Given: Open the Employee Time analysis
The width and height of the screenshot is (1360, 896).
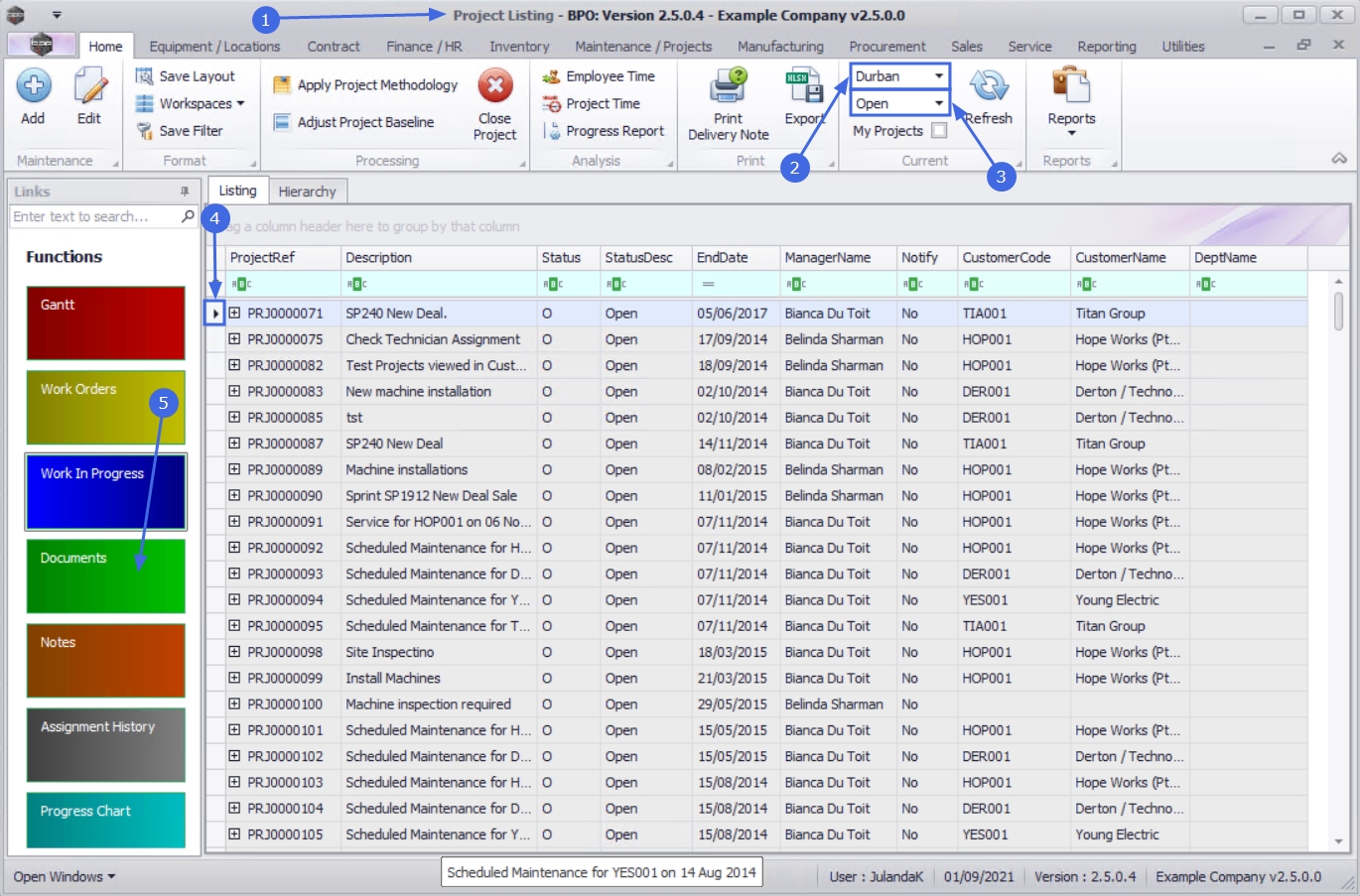Looking at the screenshot, I should (x=610, y=76).
